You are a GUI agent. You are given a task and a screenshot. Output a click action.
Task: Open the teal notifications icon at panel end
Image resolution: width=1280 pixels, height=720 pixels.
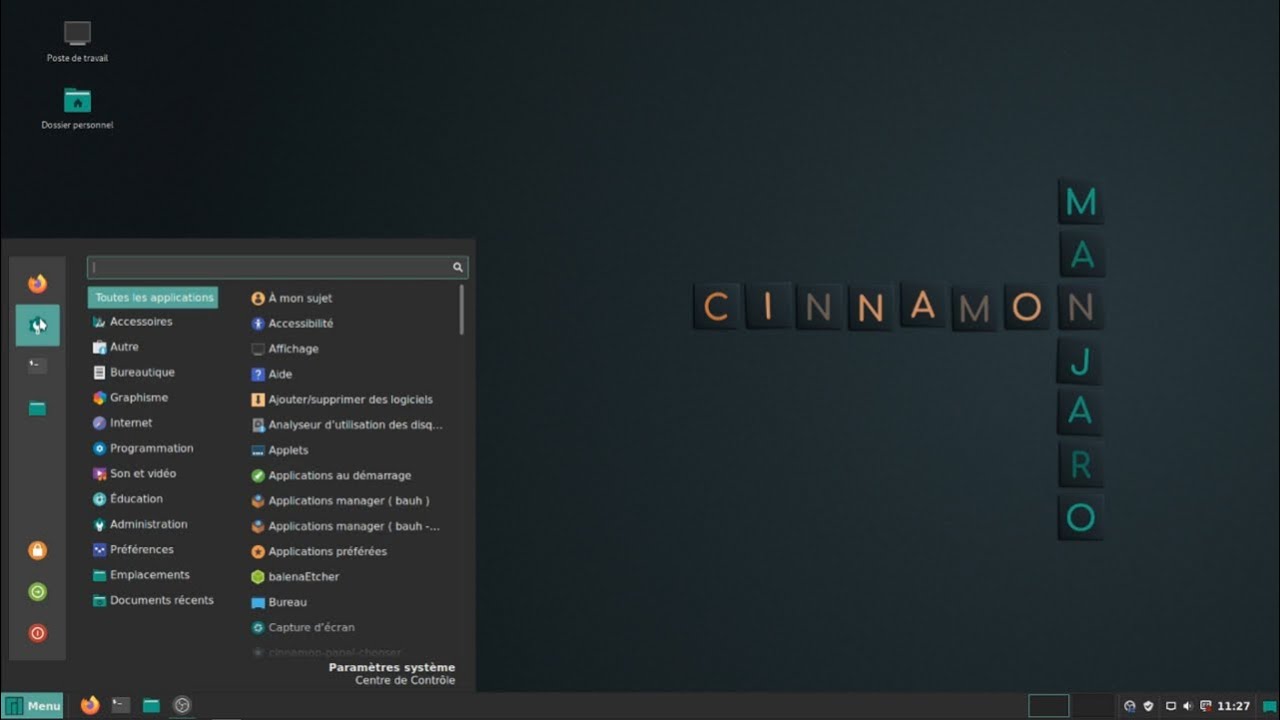click(1270, 706)
